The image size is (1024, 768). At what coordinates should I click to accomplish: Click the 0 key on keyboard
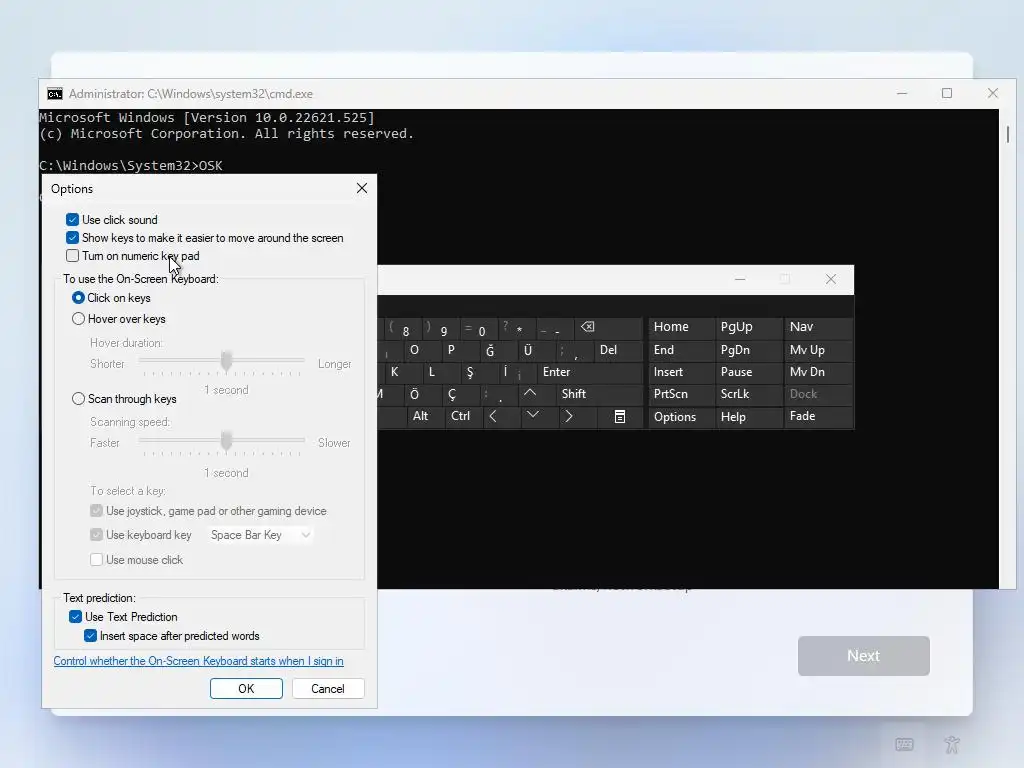[479, 328]
